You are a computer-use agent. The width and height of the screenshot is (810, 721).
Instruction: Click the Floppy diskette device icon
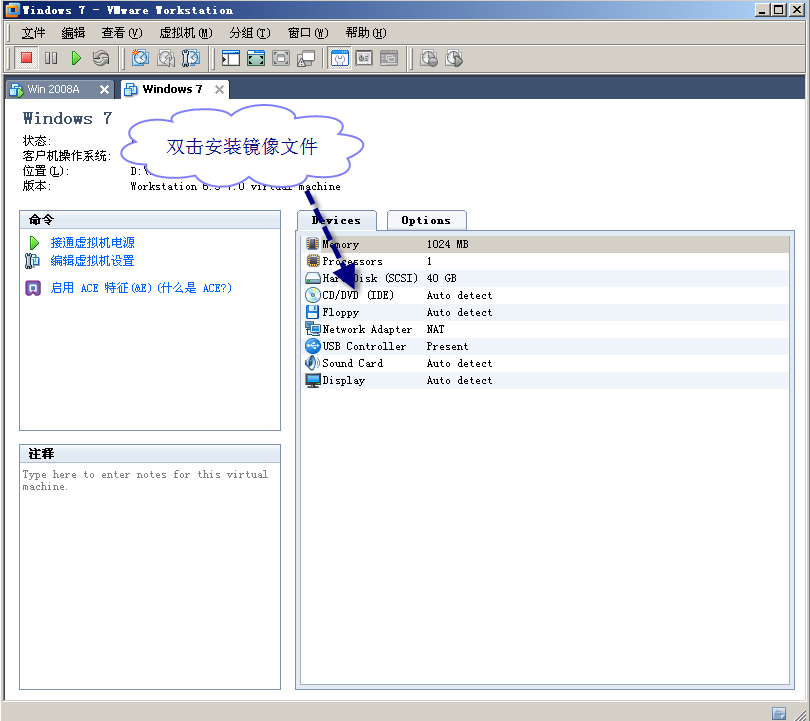coord(313,312)
